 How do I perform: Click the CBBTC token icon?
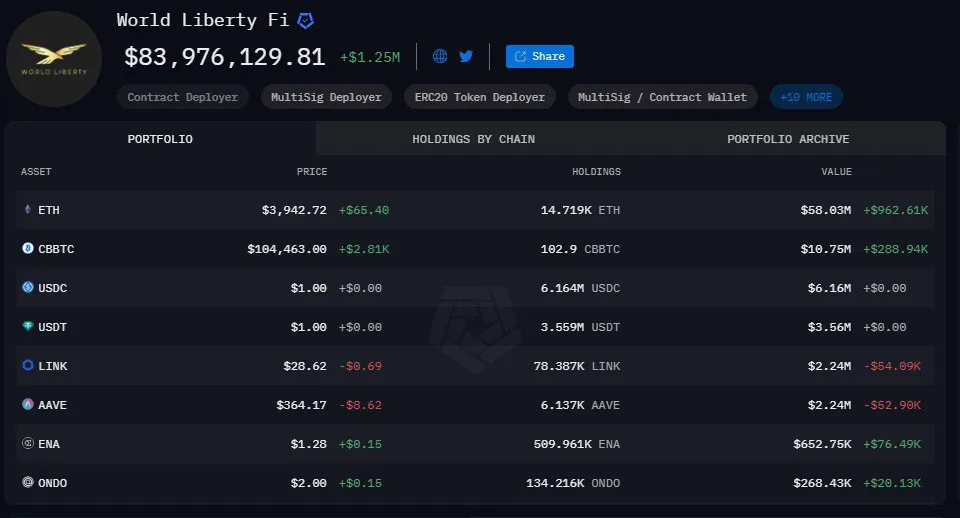27,249
